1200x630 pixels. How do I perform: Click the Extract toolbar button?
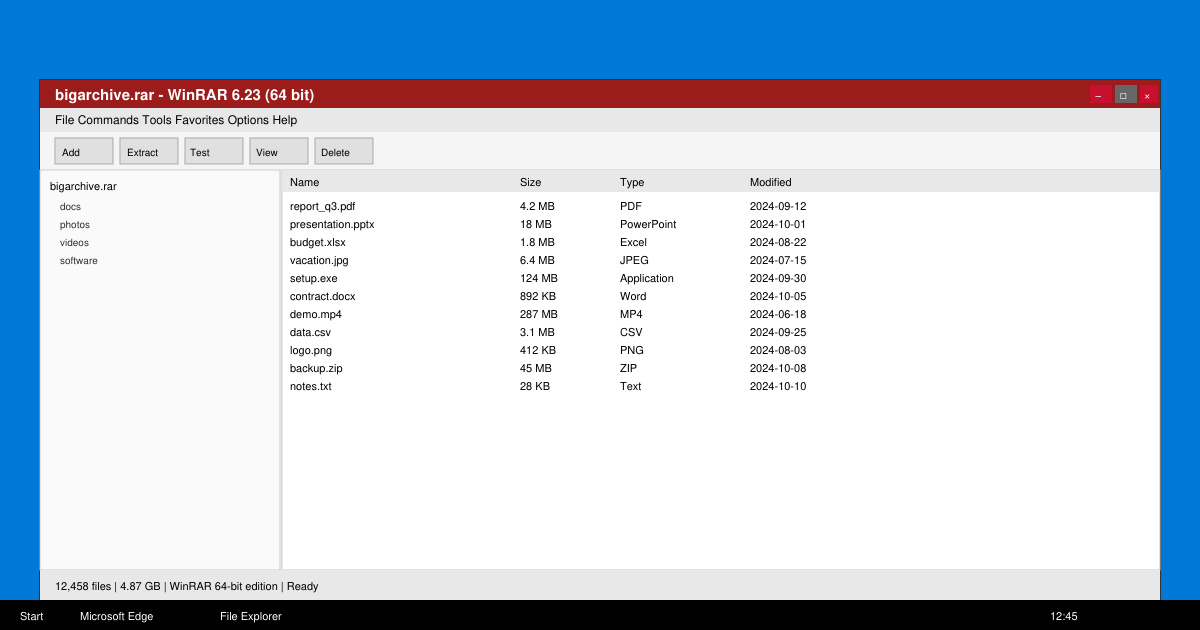pyautogui.click(x=149, y=151)
